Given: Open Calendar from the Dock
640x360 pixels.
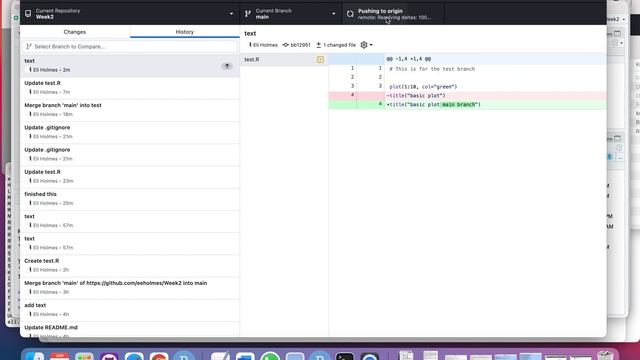Looking at the screenshot, I should (60, 357).
